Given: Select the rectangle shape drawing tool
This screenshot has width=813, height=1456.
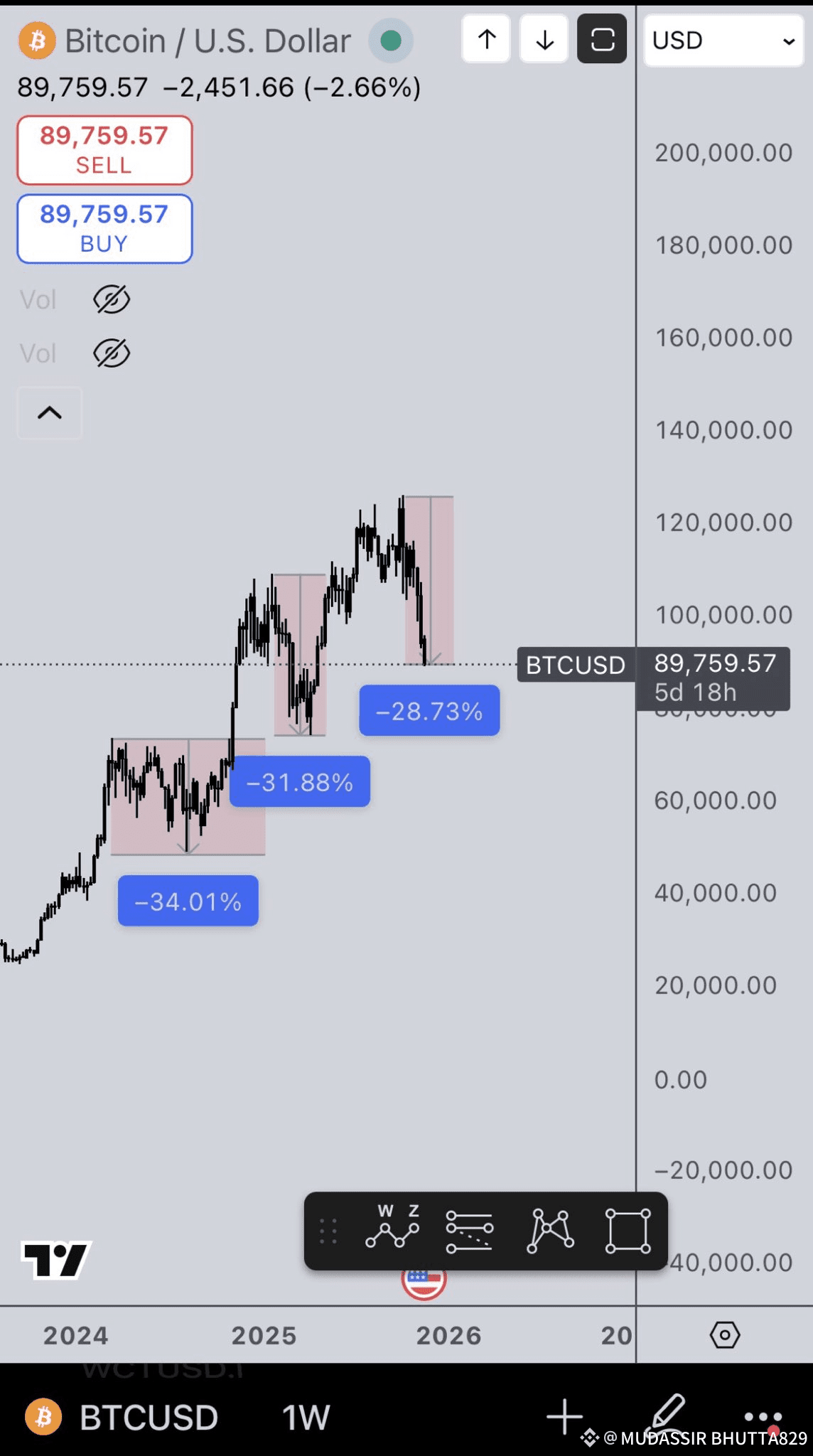Looking at the screenshot, I should point(628,1231).
